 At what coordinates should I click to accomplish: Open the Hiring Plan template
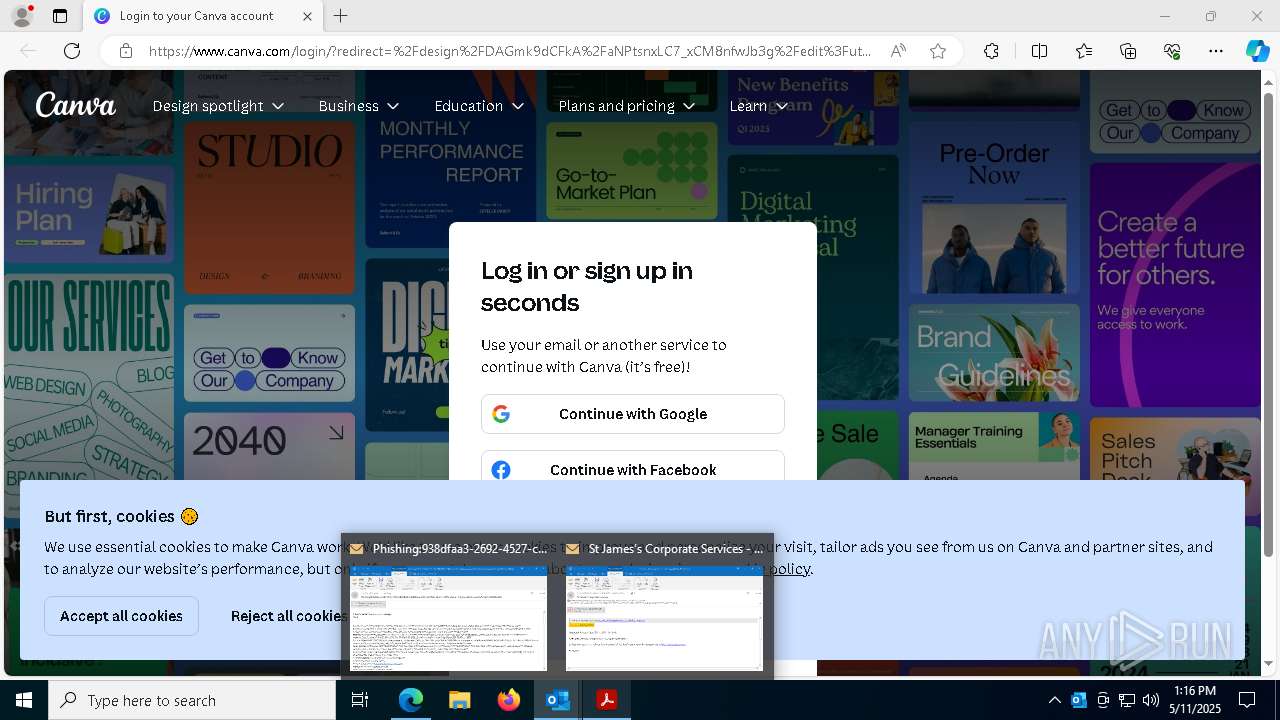[89, 213]
